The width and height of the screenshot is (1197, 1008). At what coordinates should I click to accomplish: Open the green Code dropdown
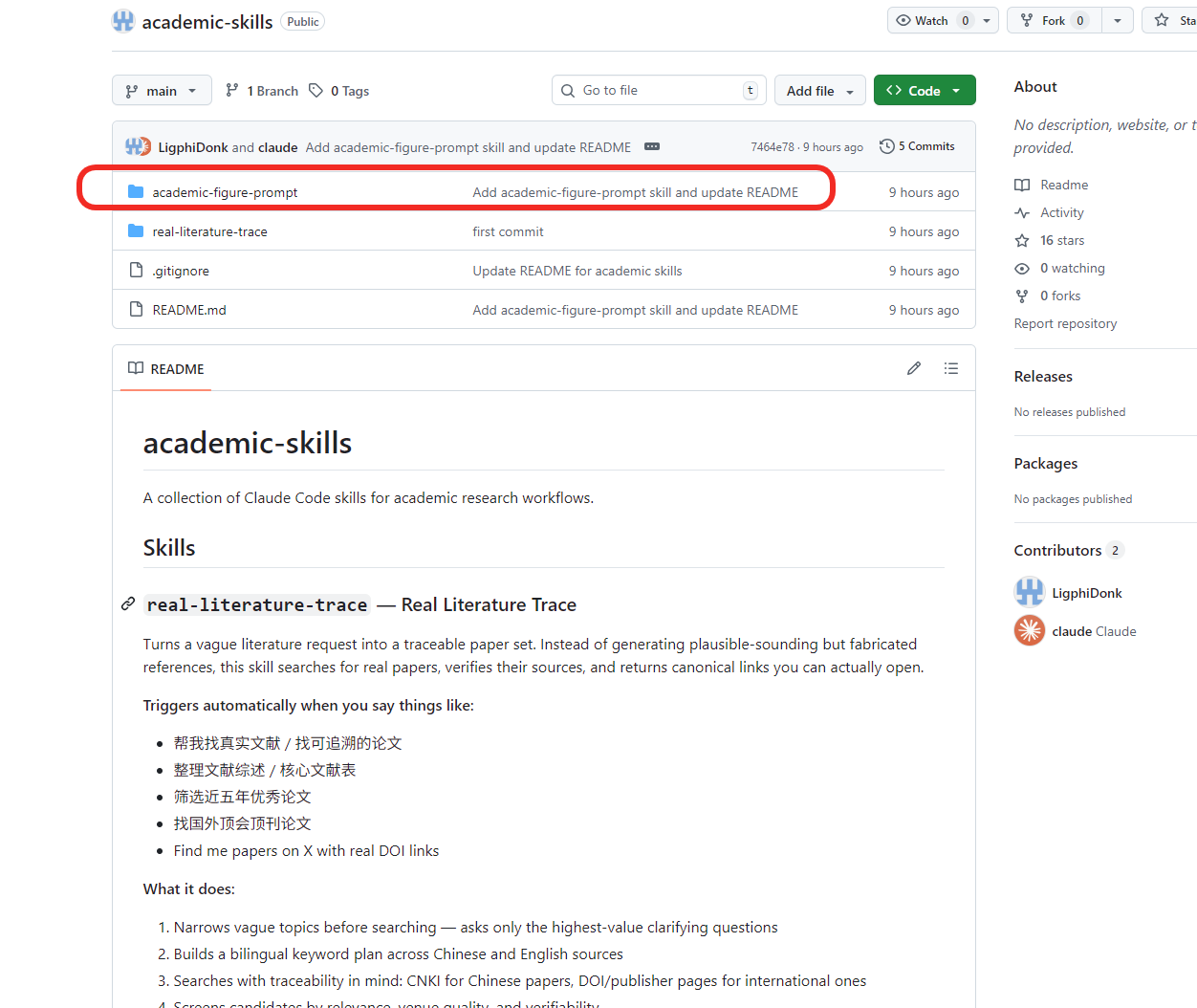[925, 91]
